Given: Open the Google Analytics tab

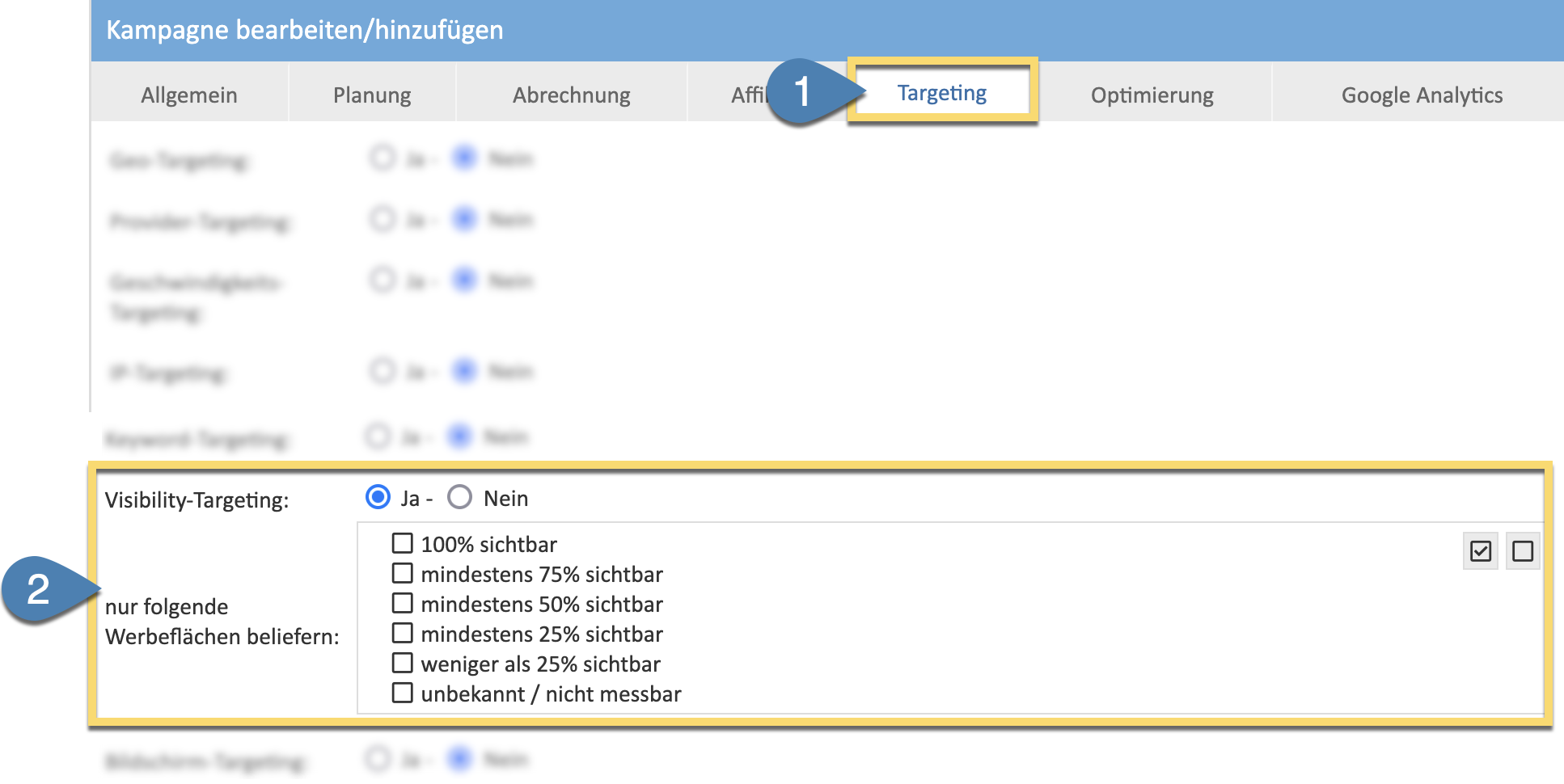Looking at the screenshot, I should click(1421, 95).
